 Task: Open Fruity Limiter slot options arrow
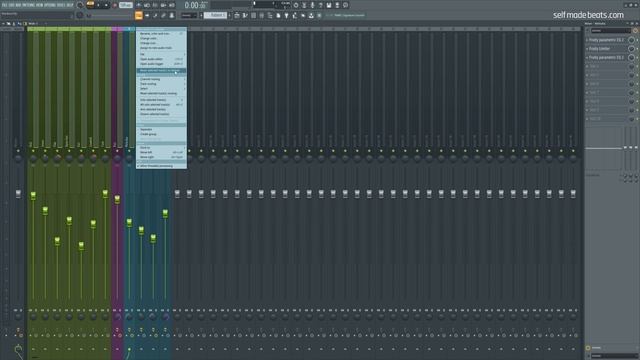[587, 49]
